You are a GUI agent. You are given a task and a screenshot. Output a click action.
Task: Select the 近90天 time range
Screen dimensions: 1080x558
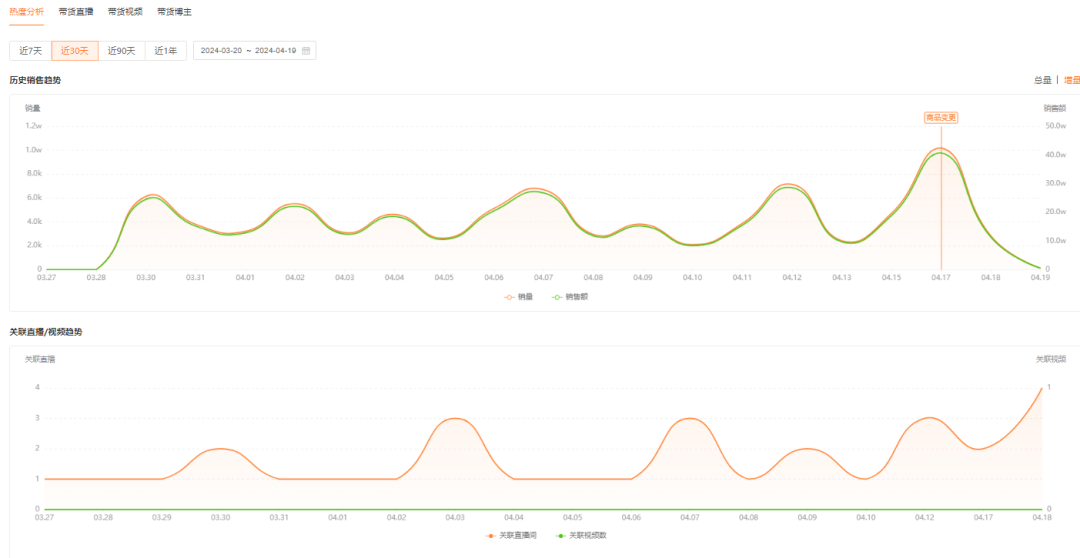coord(121,51)
